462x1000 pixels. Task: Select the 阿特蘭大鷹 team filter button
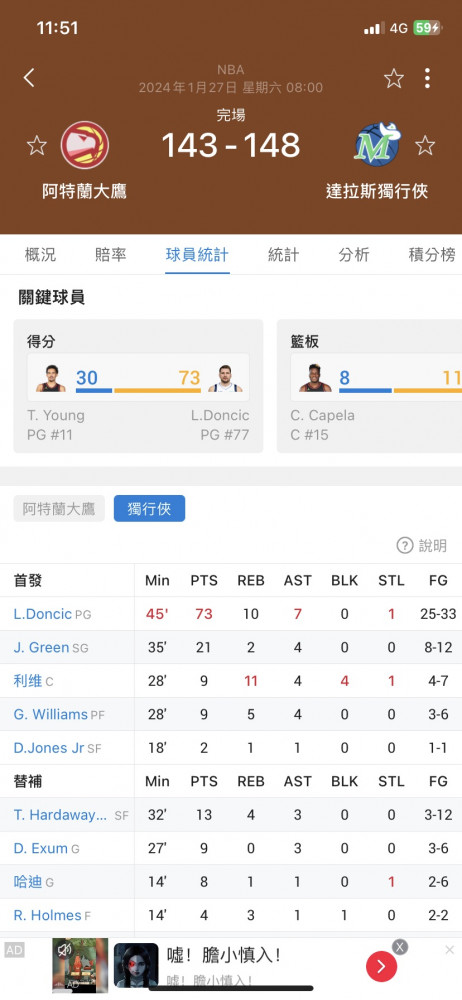coord(59,509)
